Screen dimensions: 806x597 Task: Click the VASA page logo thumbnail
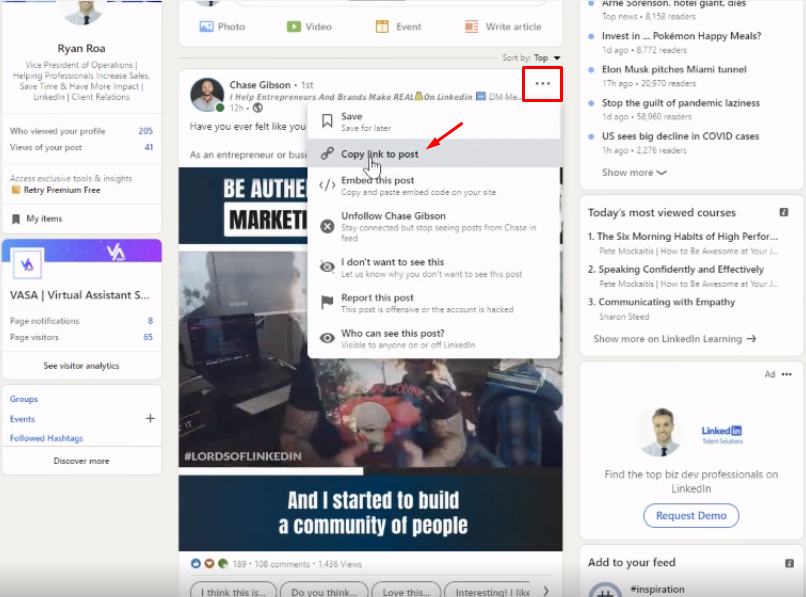pyautogui.click(x=27, y=264)
